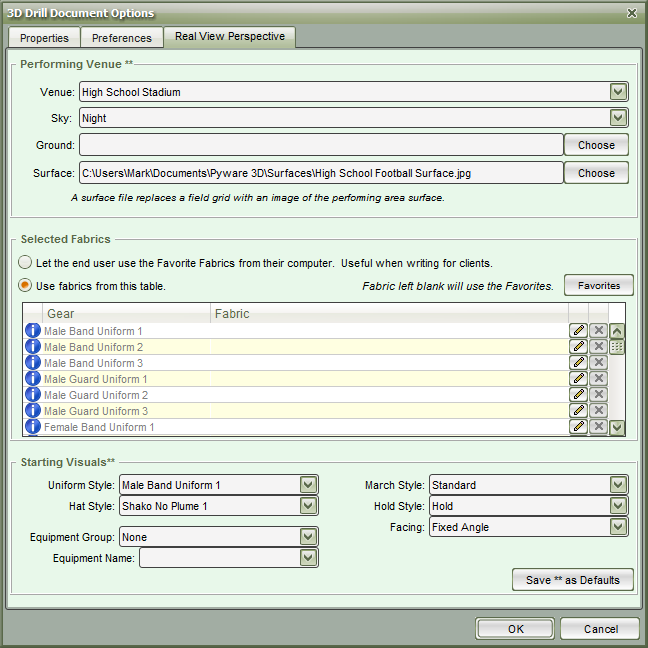The height and width of the screenshot is (648, 648).
Task: Click the fabrics table scrollbar thumb
Action: point(617,347)
